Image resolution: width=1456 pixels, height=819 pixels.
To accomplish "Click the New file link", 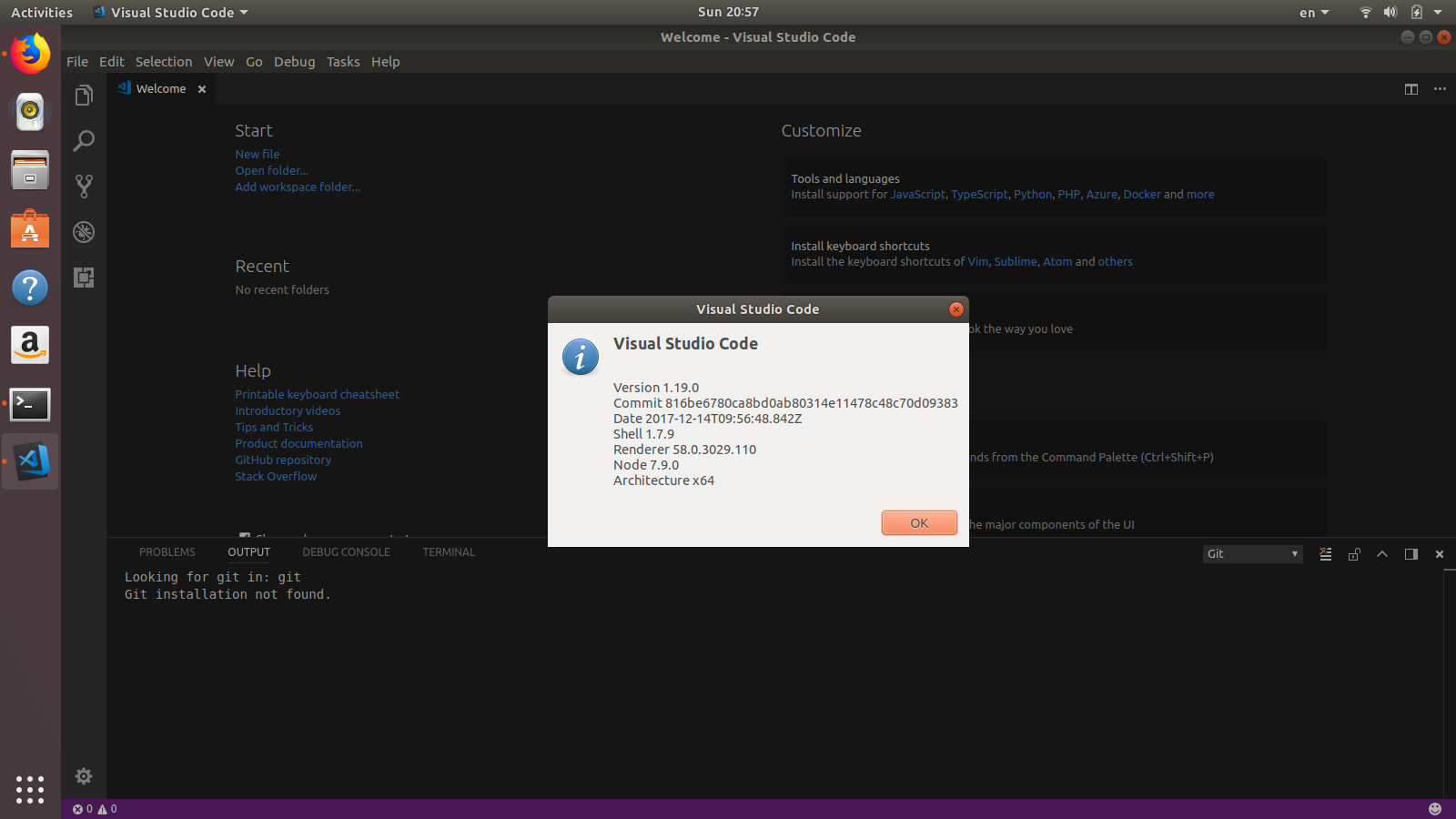I will click(258, 155).
